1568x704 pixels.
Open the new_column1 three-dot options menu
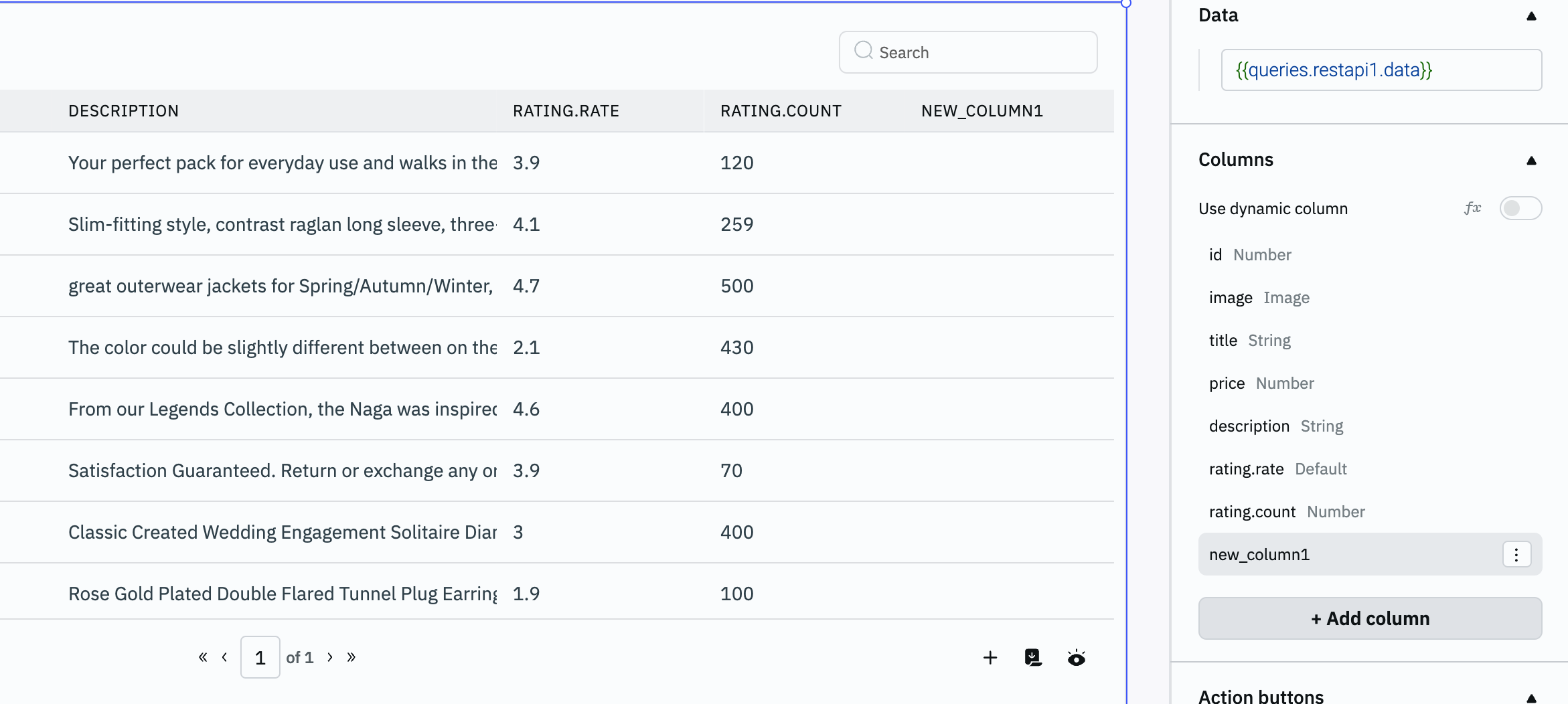(1516, 555)
